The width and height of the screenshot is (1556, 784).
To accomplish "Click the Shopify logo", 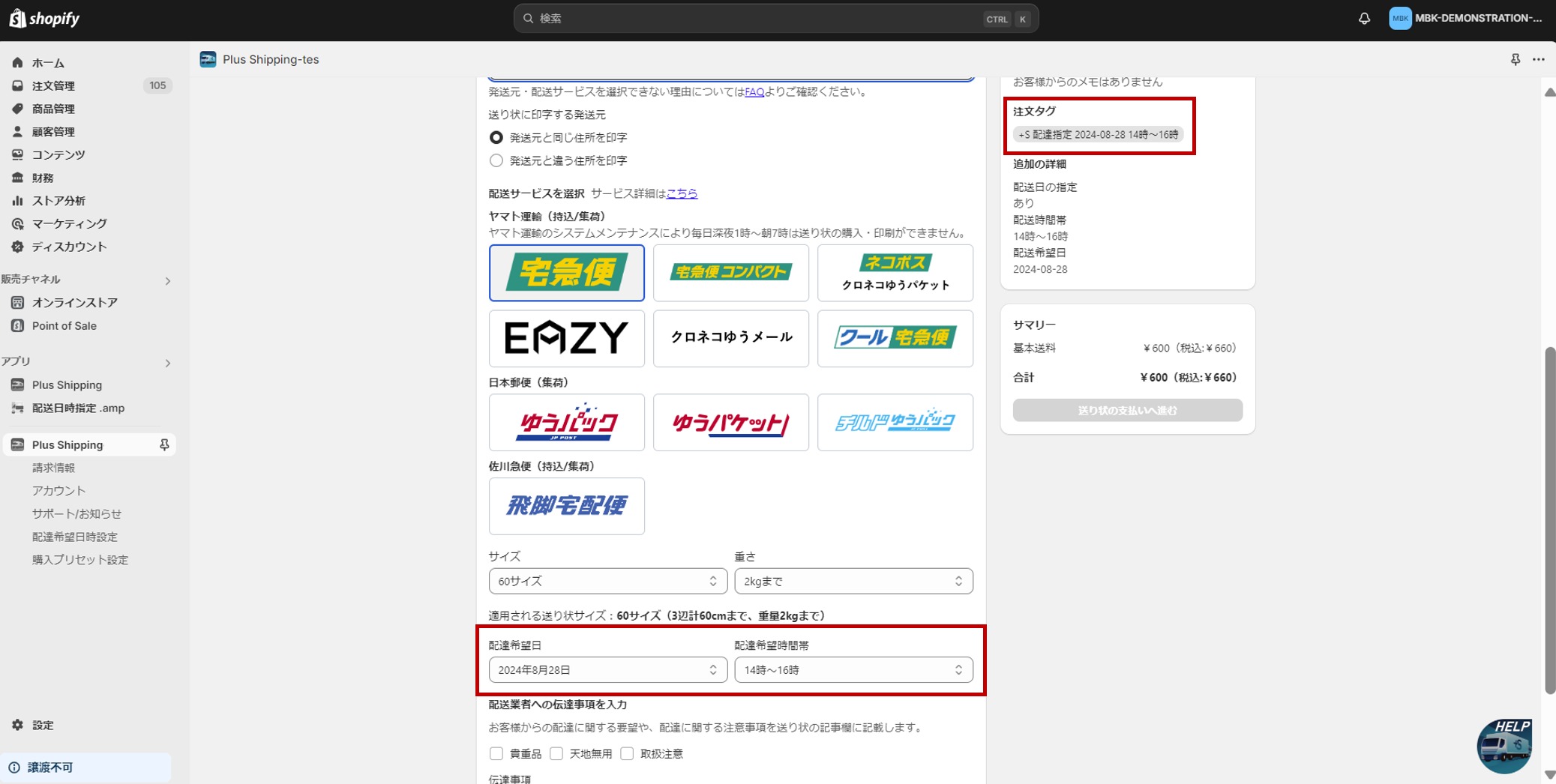I will click(44, 19).
